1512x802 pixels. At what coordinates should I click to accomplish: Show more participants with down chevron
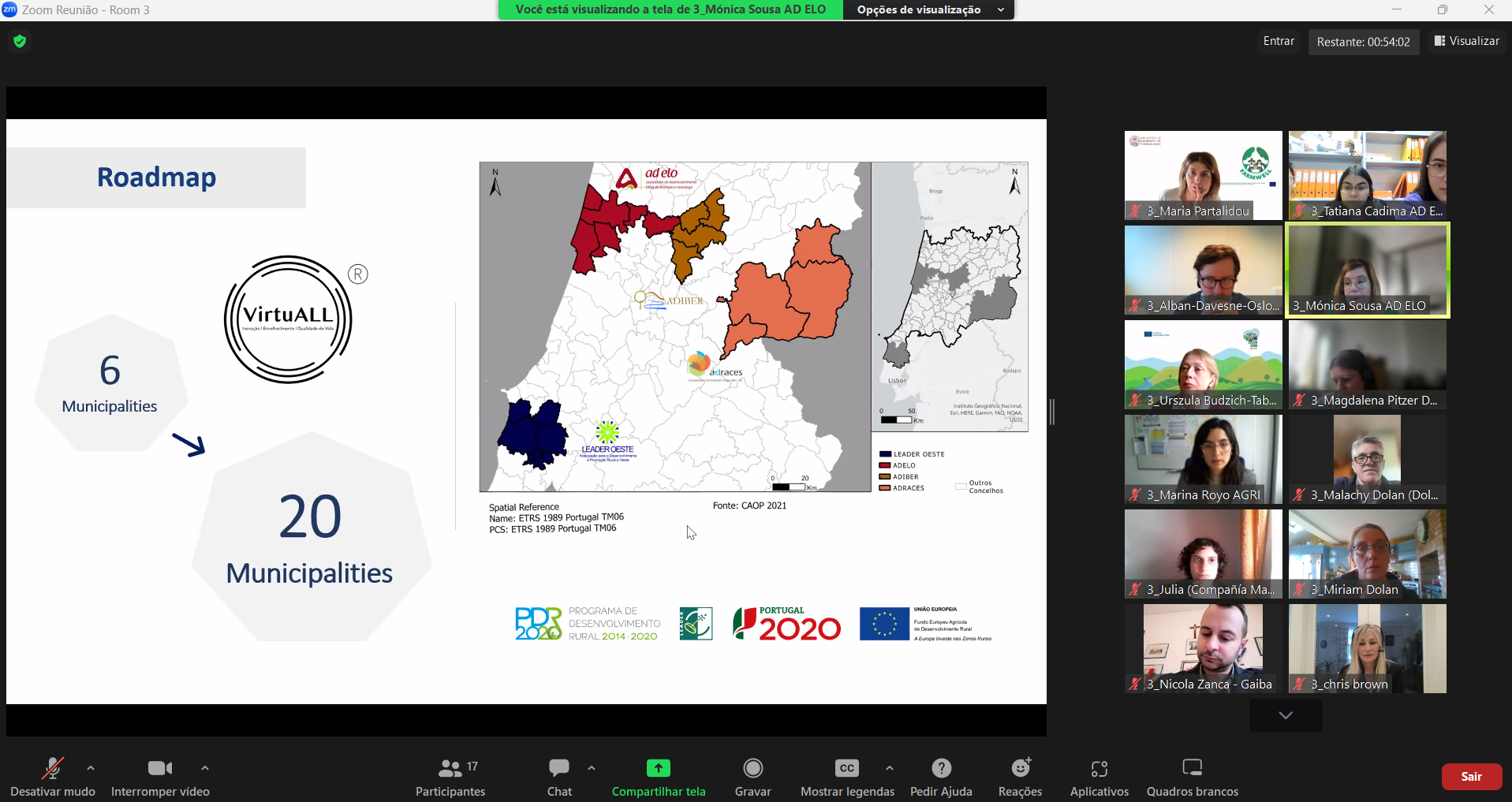click(x=1285, y=715)
